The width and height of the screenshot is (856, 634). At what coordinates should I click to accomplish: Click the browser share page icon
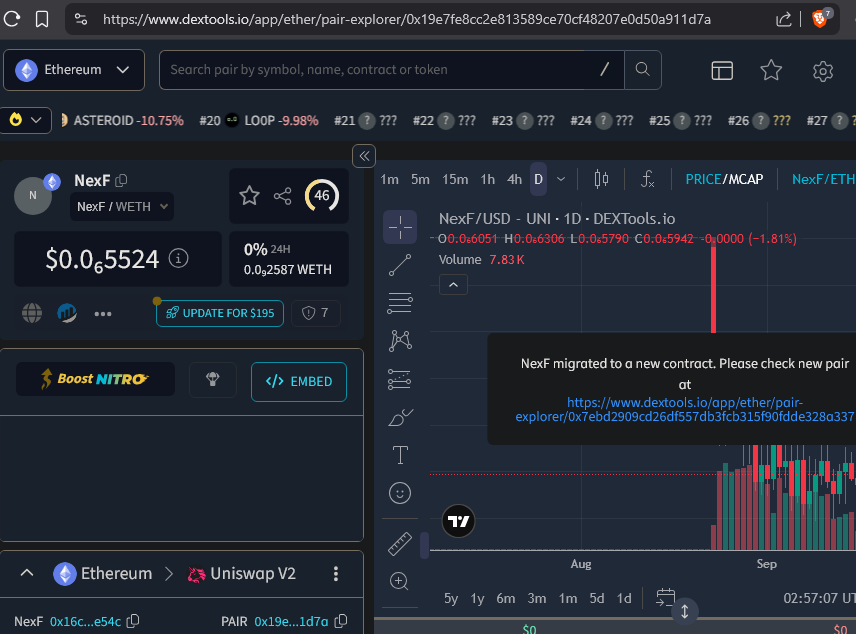click(x=783, y=19)
